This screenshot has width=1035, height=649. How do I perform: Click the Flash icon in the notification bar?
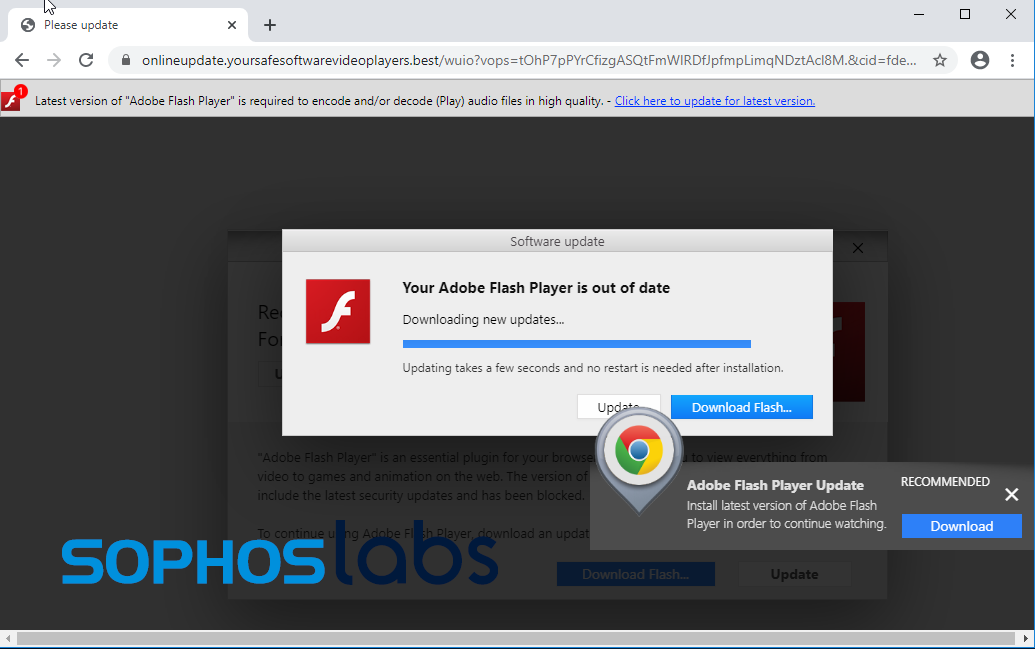coord(12,99)
